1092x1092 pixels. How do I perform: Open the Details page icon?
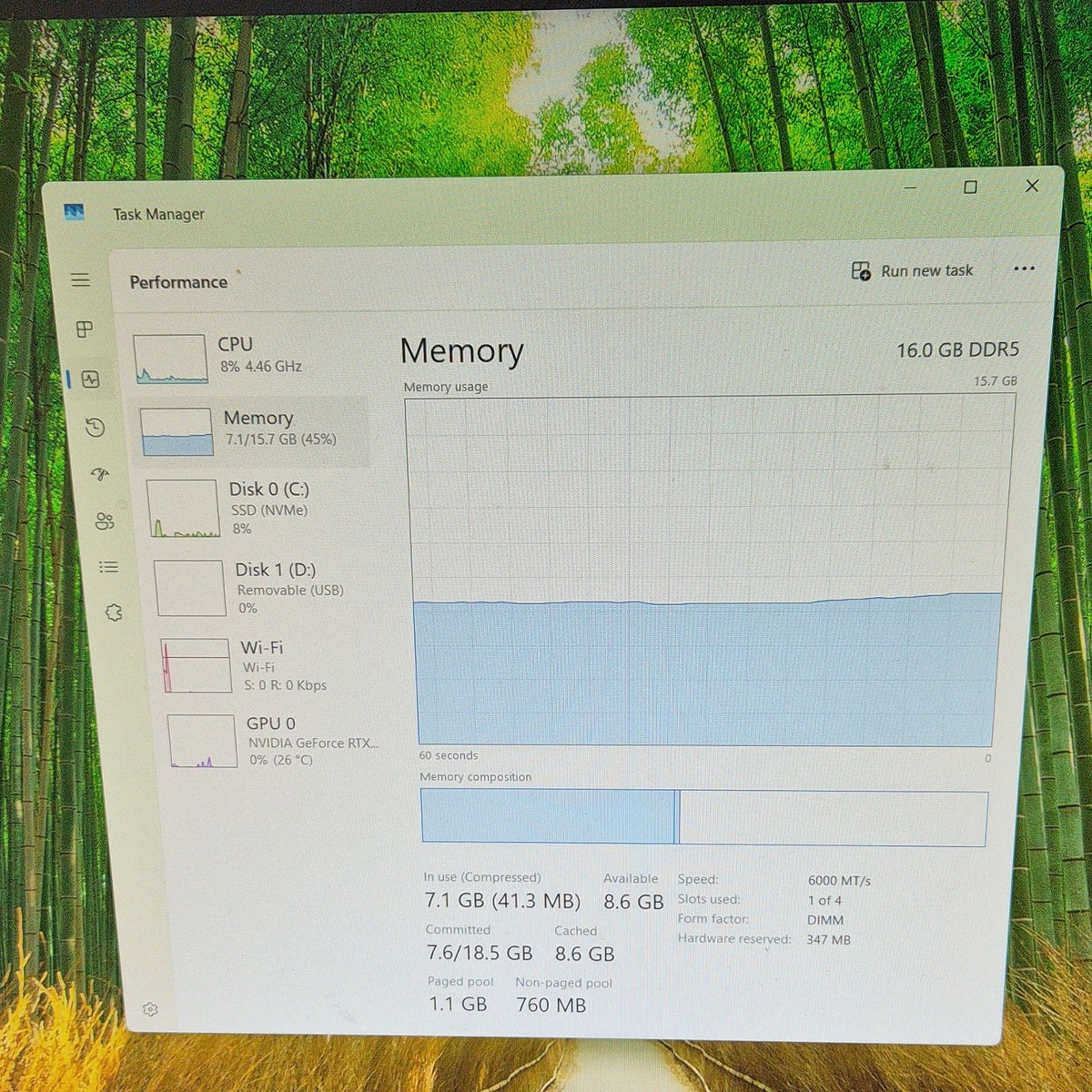[x=109, y=567]
